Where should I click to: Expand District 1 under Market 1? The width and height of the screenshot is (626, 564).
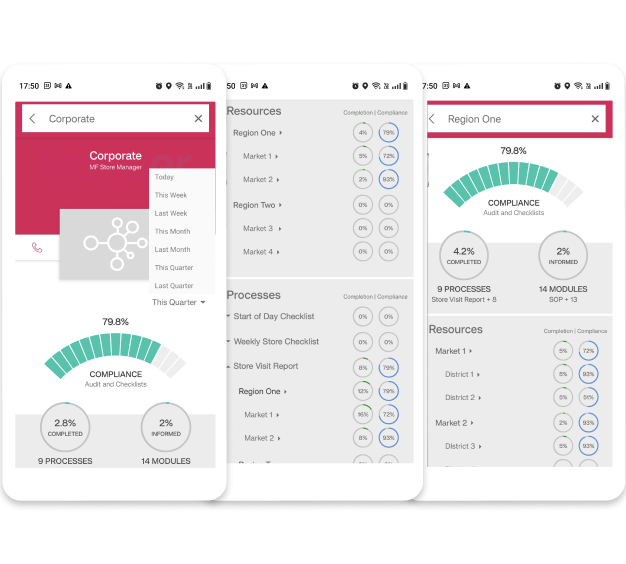[x=463, y=374]
